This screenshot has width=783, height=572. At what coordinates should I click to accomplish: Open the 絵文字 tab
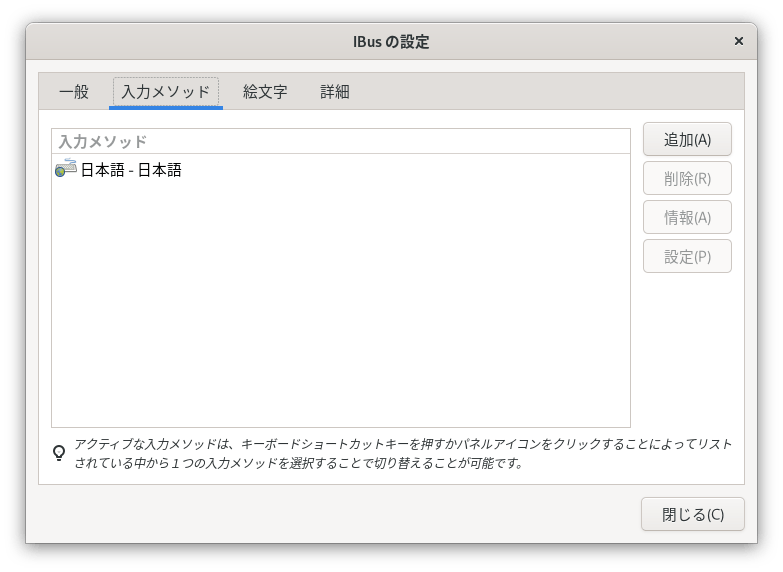pyautogui.click(x=265, y=92)
